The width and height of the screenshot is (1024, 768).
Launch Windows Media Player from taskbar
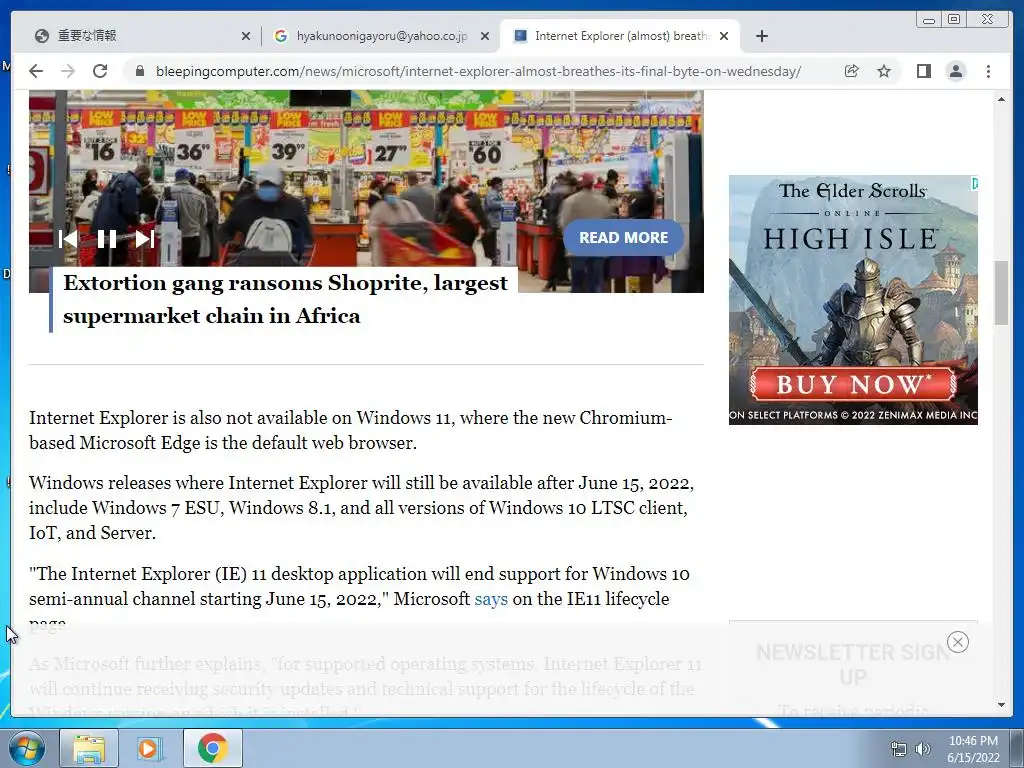pos(150,748)
